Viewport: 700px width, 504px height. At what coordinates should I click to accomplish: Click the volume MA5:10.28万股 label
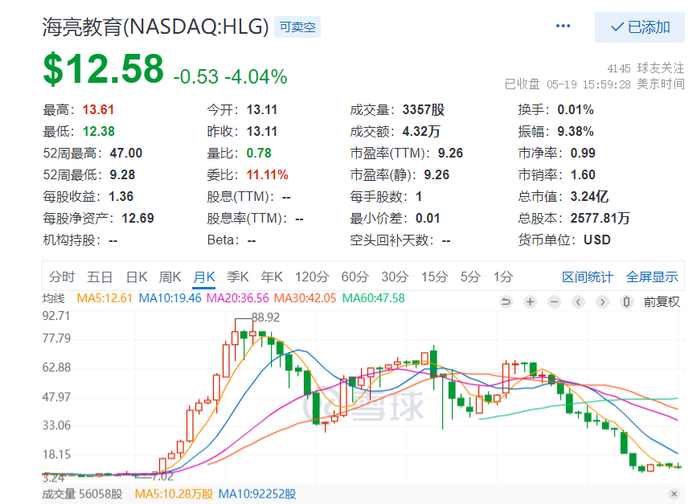pos(174,494)
